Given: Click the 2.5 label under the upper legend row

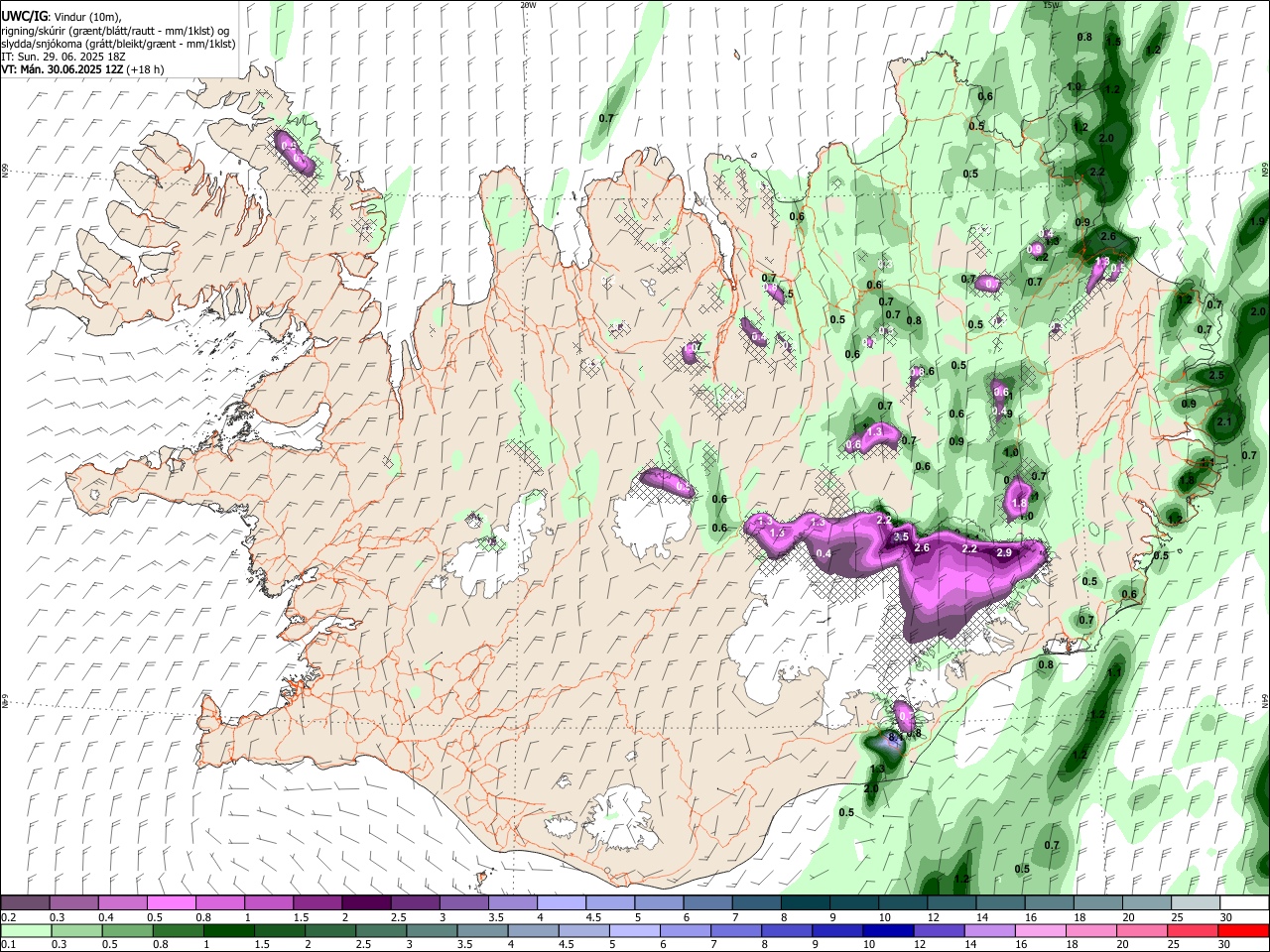Looking at the screenshot, I should click(398, 917).
